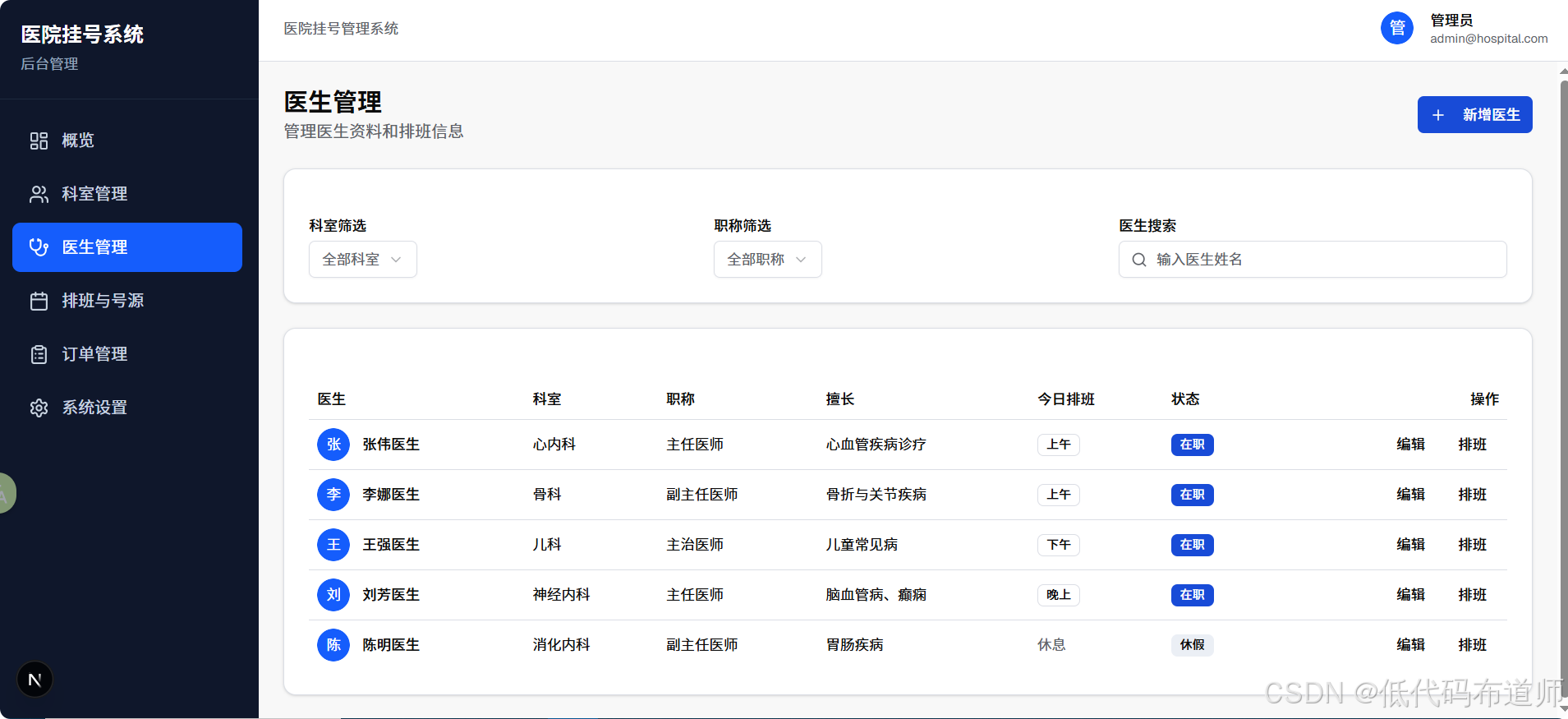Click the gear icon for 系统设置
The image size is (1568, 719).
tap(39, 408)
